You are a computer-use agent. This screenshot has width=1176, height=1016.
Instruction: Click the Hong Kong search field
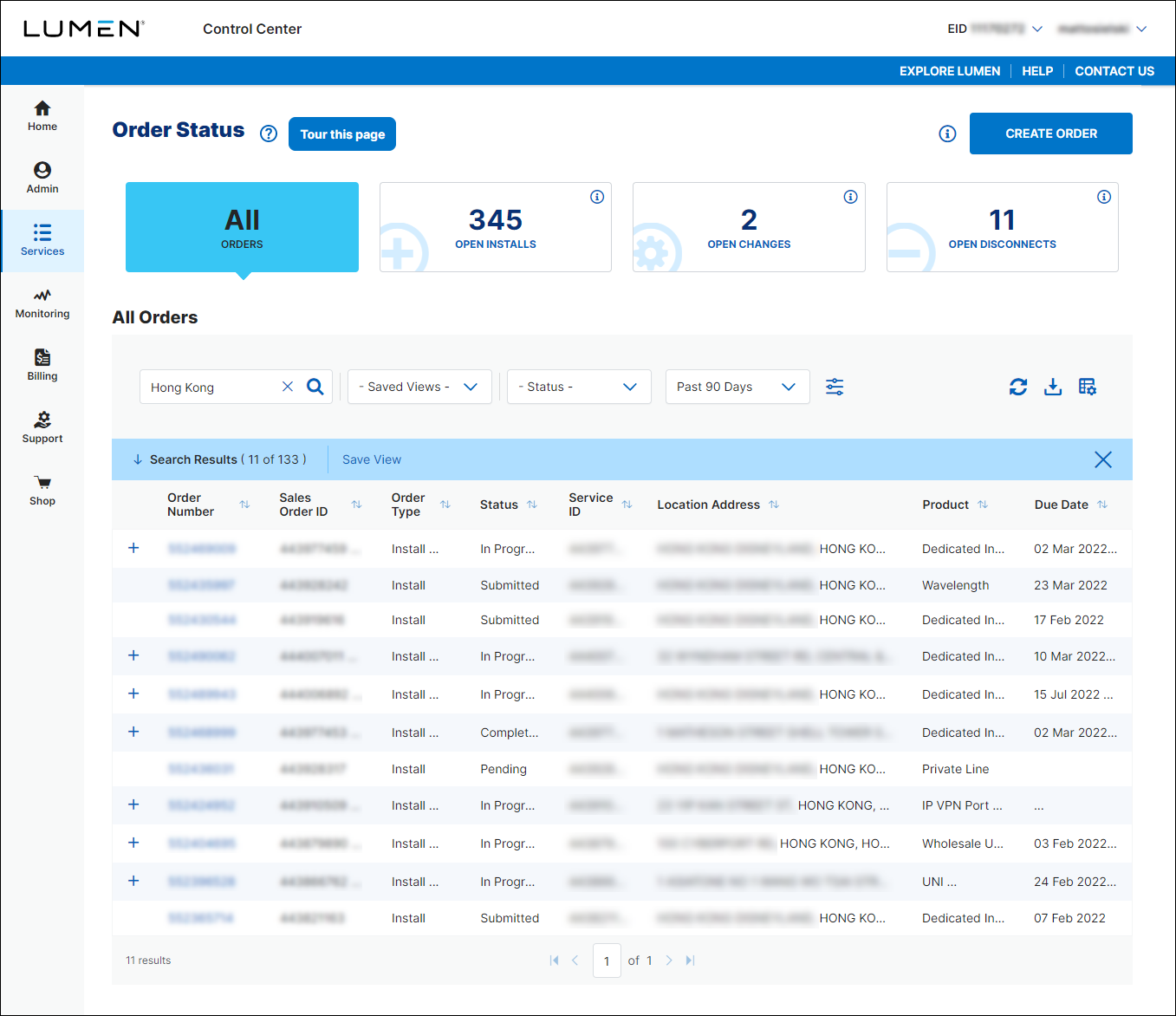(x=212, y=387)
